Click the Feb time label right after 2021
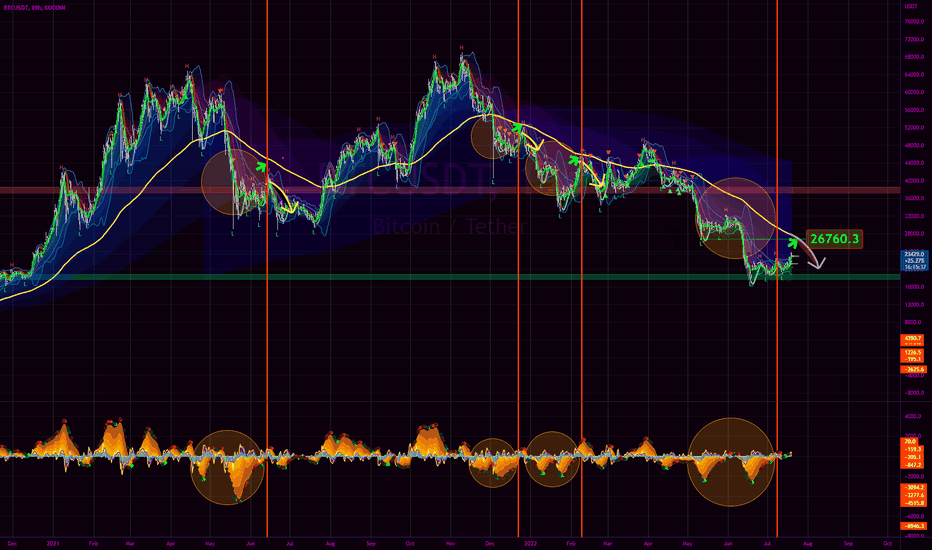 coord(93,543)
